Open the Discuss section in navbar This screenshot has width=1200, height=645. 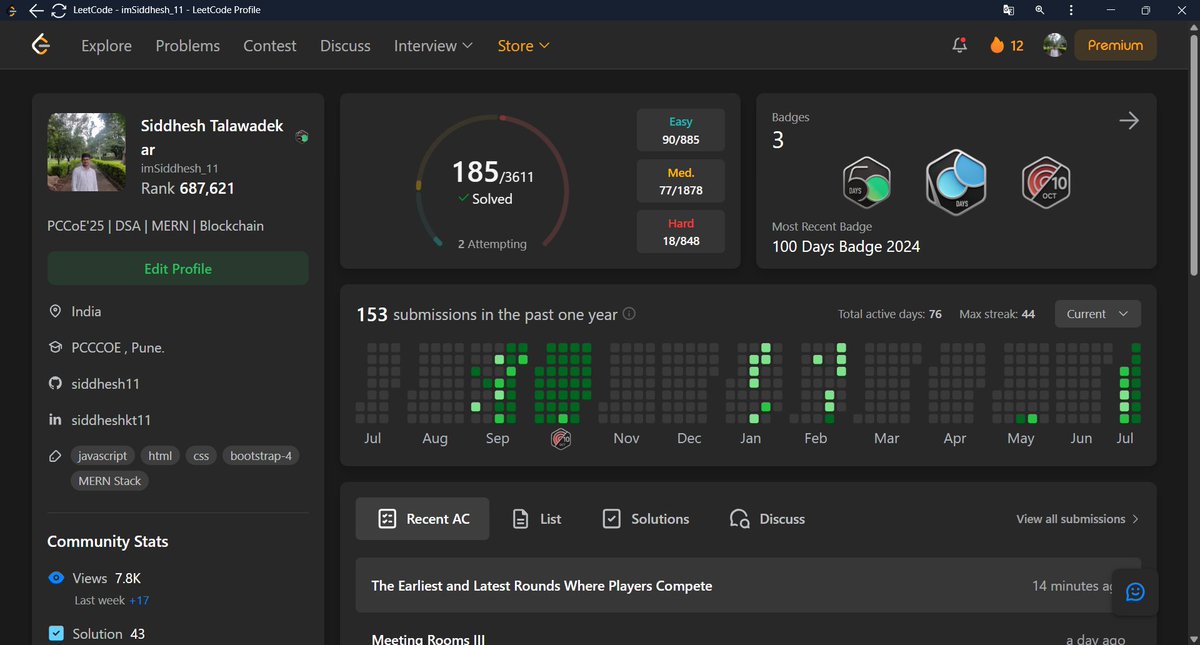(x=345, y=46)
